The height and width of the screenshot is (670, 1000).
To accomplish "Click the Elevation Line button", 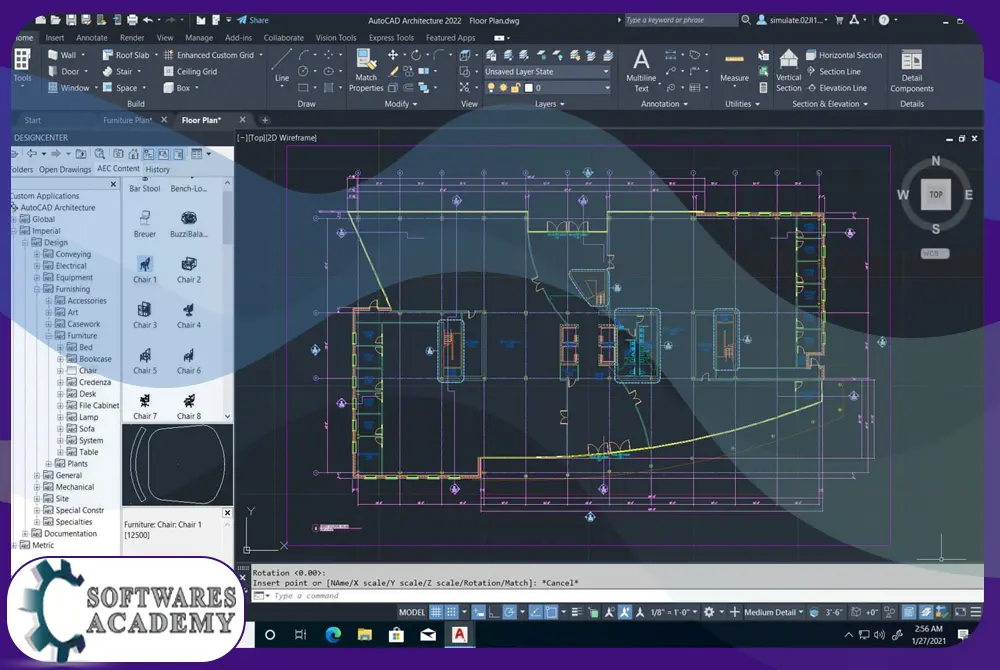I will (x=837, y=88).
